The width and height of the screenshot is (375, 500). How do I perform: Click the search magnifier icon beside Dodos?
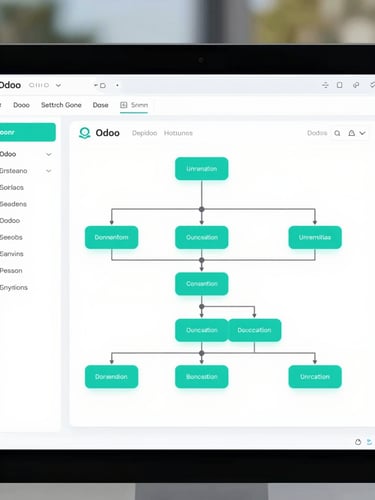pos(337,133)
